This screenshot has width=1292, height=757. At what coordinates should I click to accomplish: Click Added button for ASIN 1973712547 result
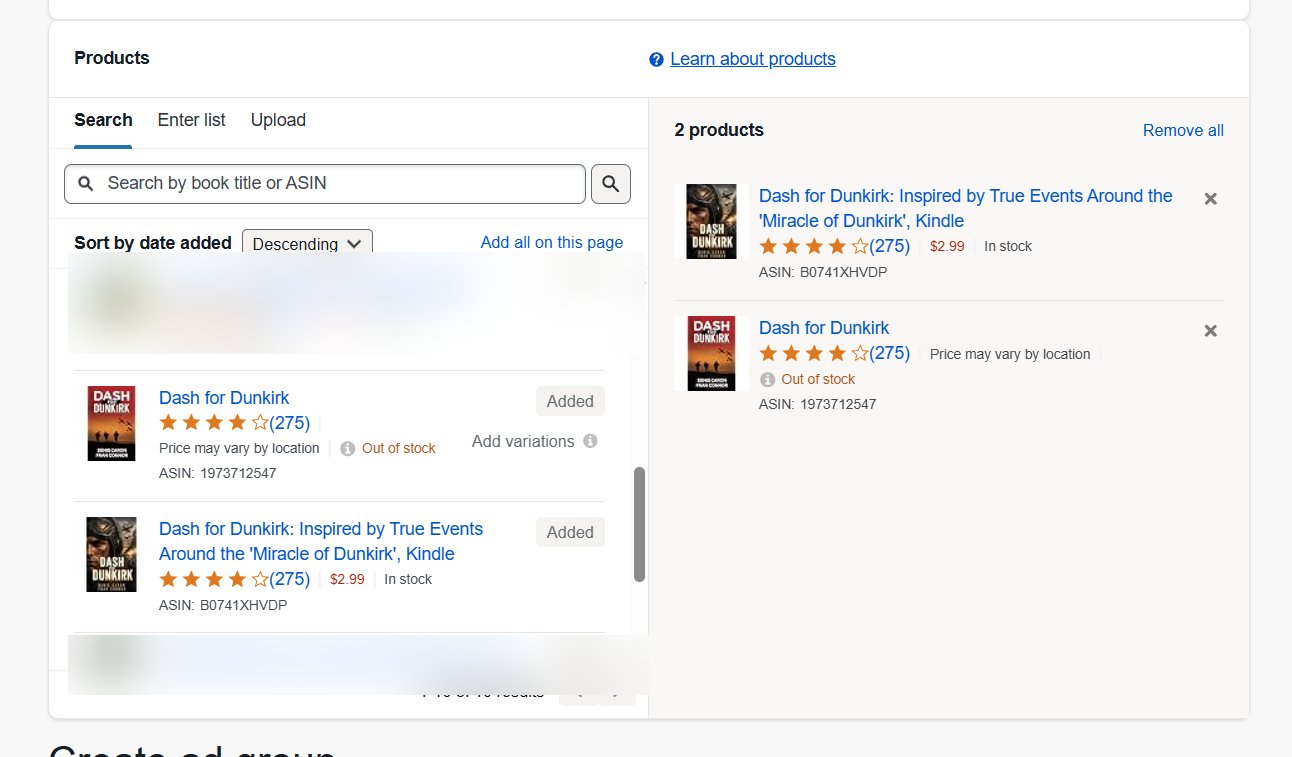pyautogui.click(x=570, y=401)
